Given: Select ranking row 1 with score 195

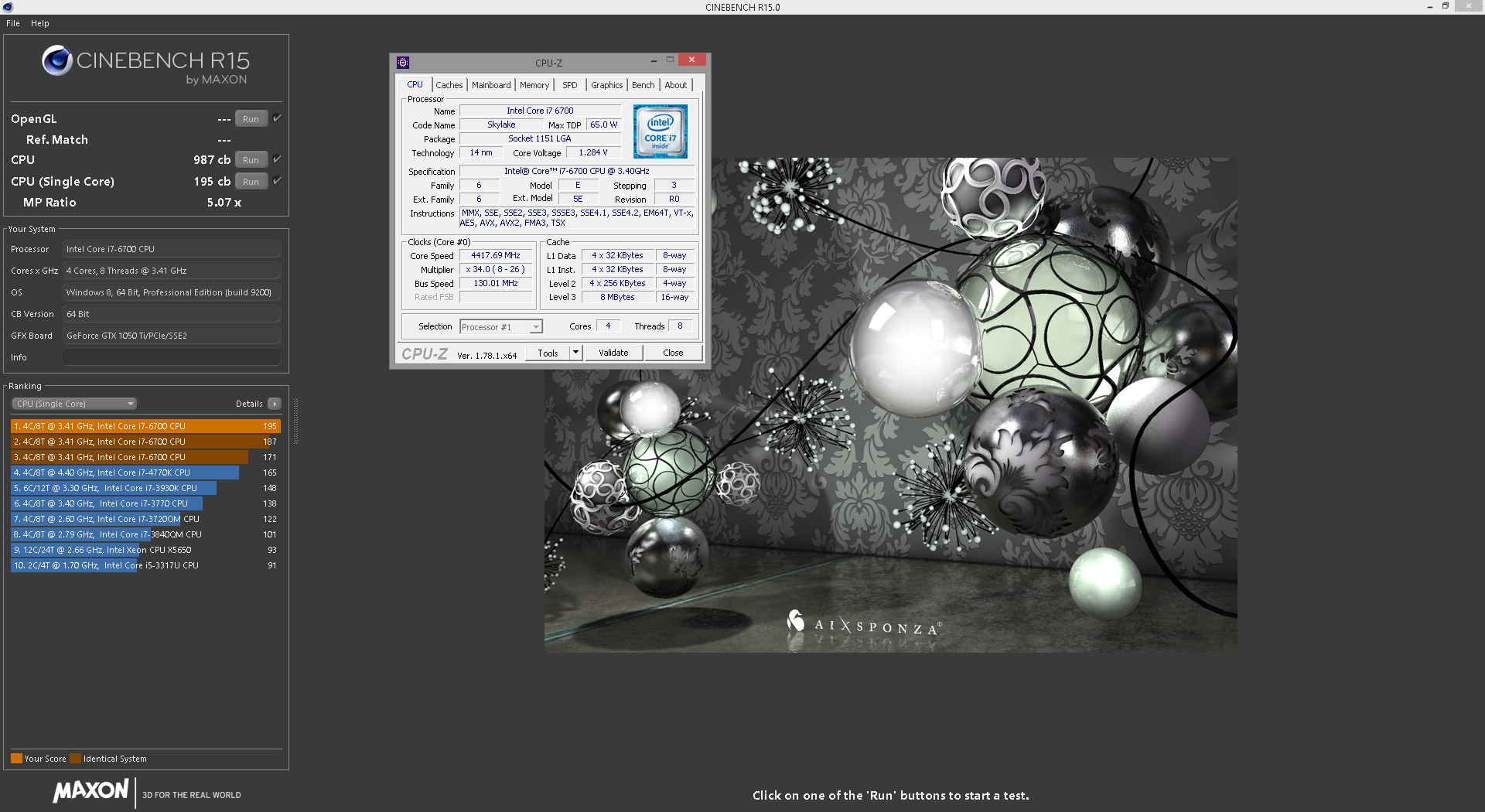Looking at the screenshot, I should tap(145, 426).
